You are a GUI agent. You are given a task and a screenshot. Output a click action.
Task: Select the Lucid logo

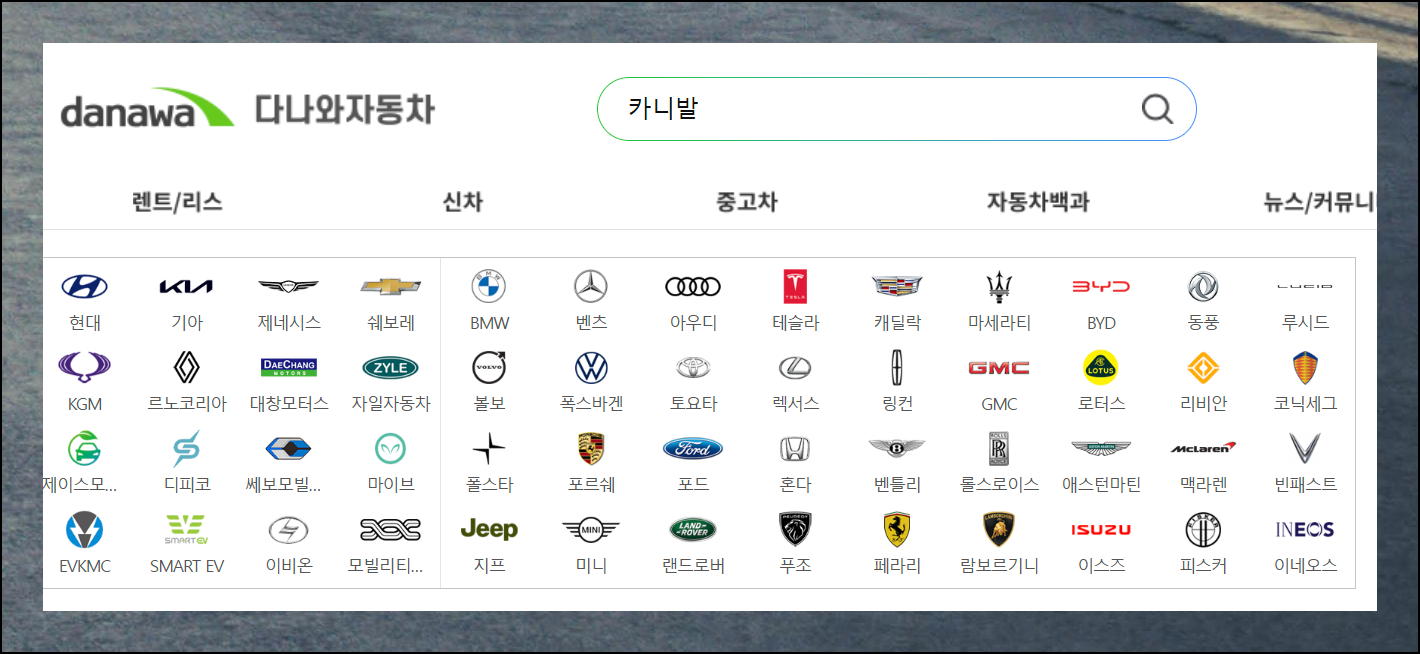1305,286
